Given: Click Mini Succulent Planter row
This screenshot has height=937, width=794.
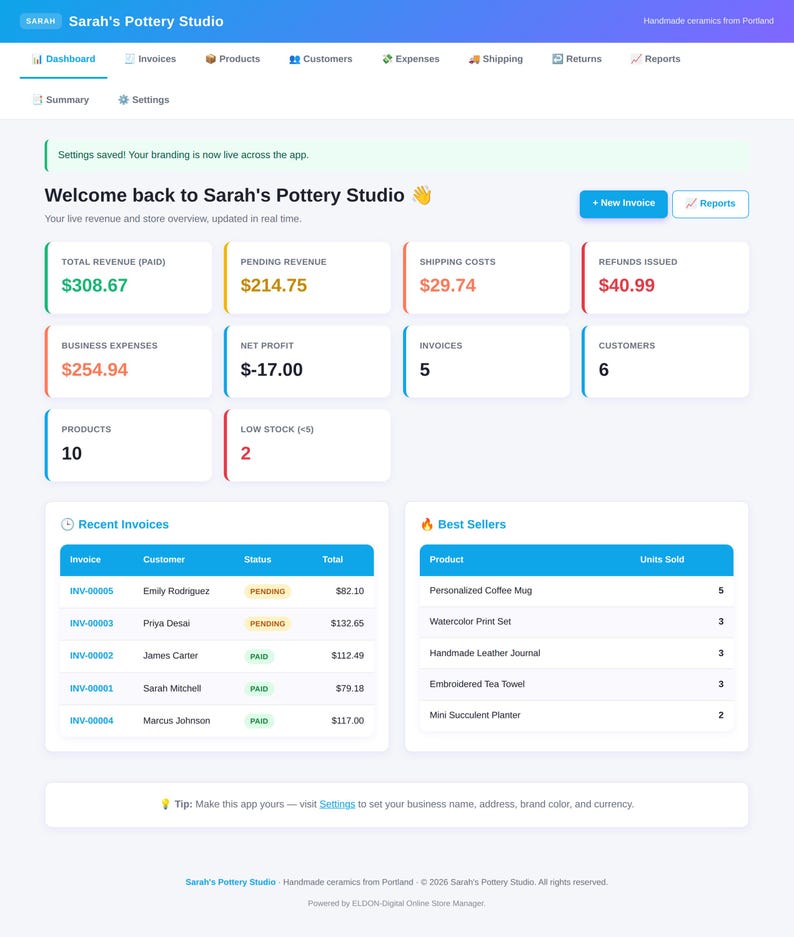Looking at the screenshot, I should [577, 715].
